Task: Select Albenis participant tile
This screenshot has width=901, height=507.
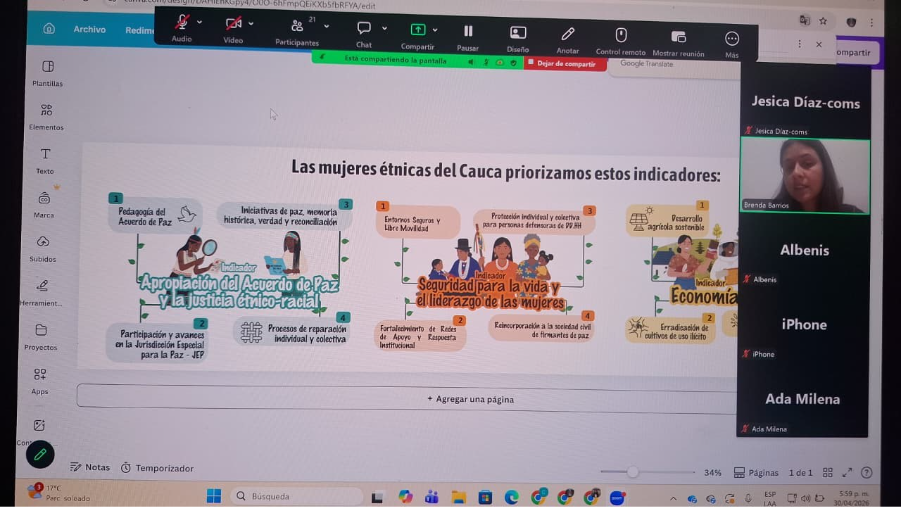Action: (804, 249)
